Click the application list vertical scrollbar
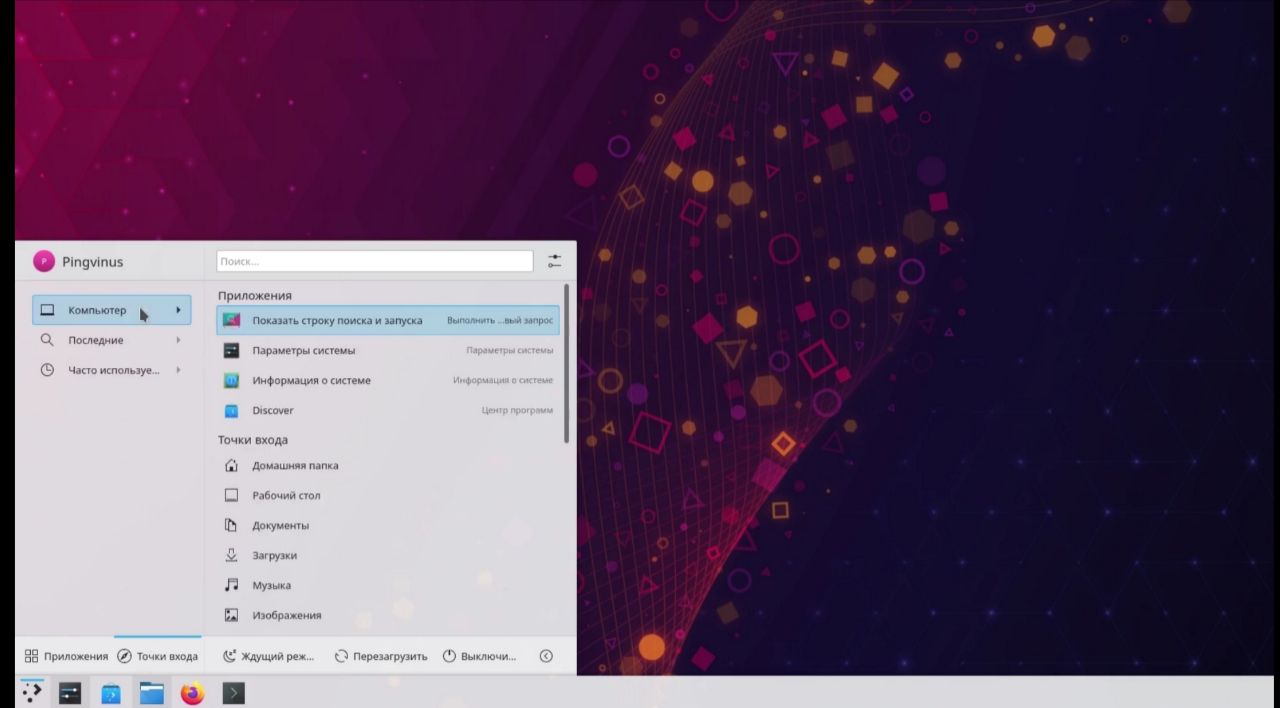The image size is (1280, 708). 567,364
